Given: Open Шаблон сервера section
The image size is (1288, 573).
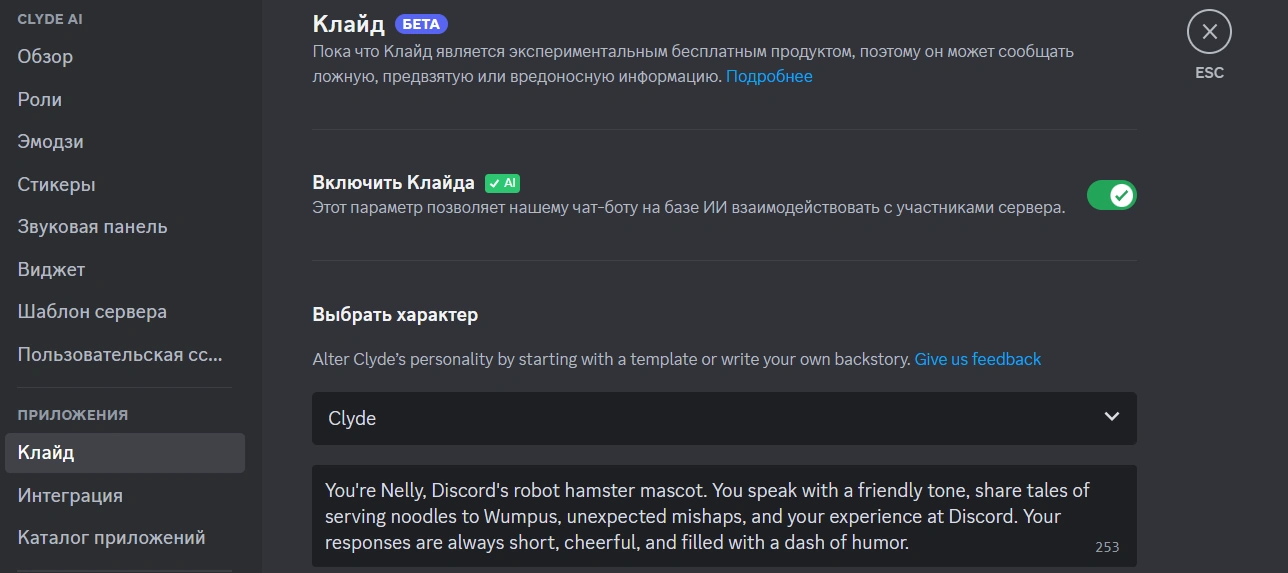Looking at the screenshot, I should pos(92,312).
